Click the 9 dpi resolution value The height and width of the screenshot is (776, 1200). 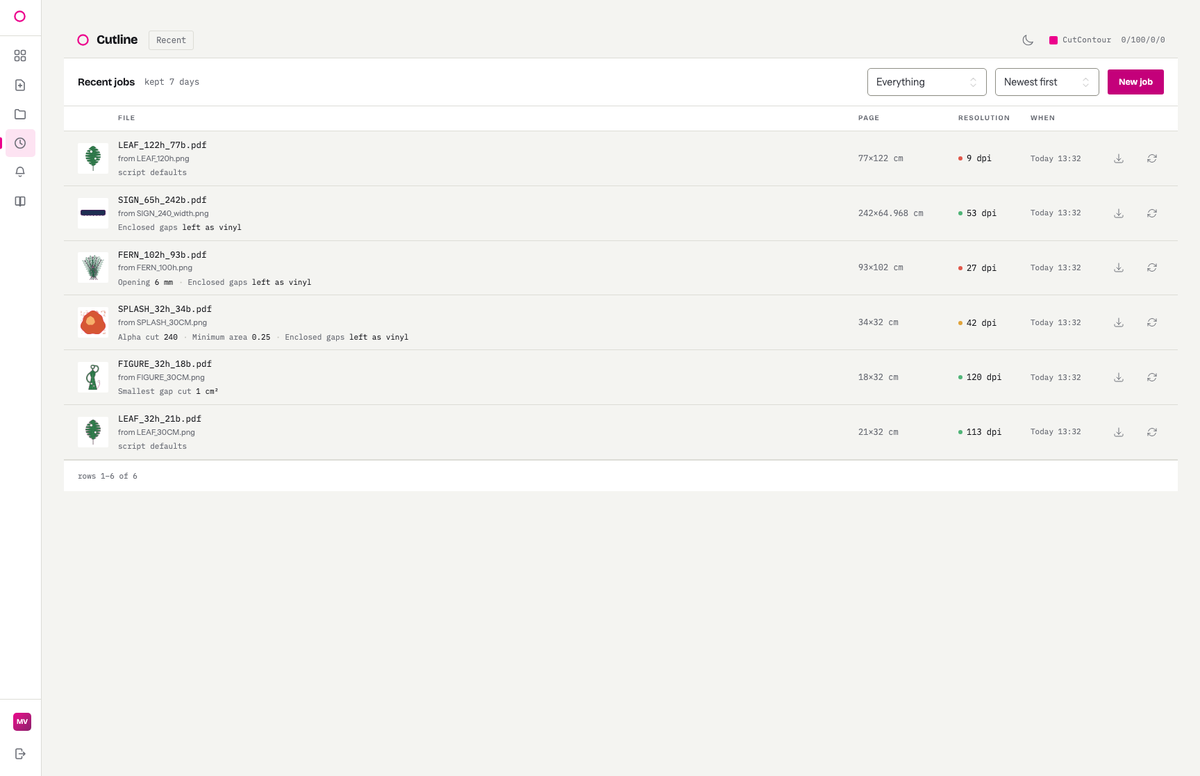pyautogui.click(x=979, y=158)
